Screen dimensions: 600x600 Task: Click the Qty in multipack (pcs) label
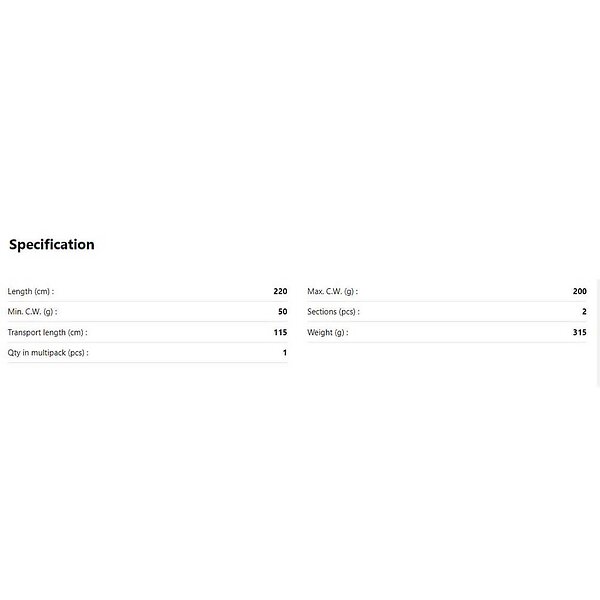(48, 352)
